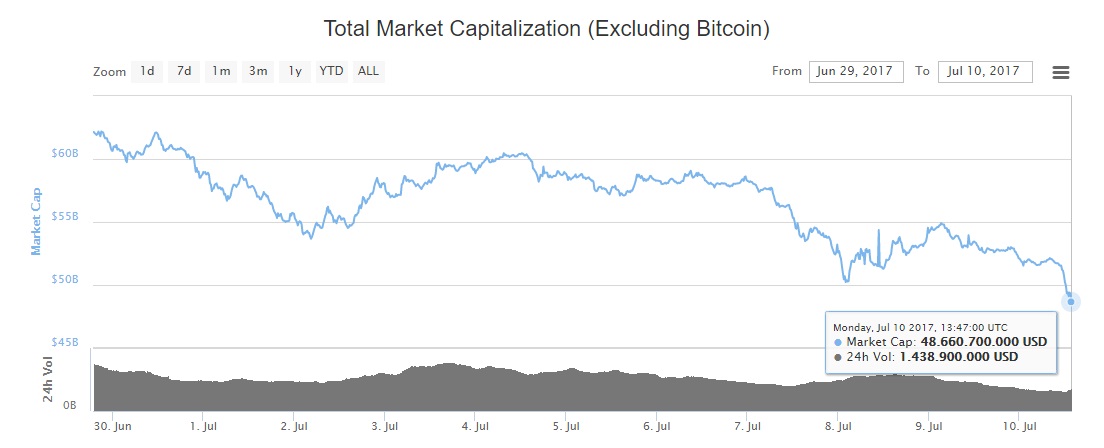
Task: Edit the From date field
Action: click(x=856, y=71)
